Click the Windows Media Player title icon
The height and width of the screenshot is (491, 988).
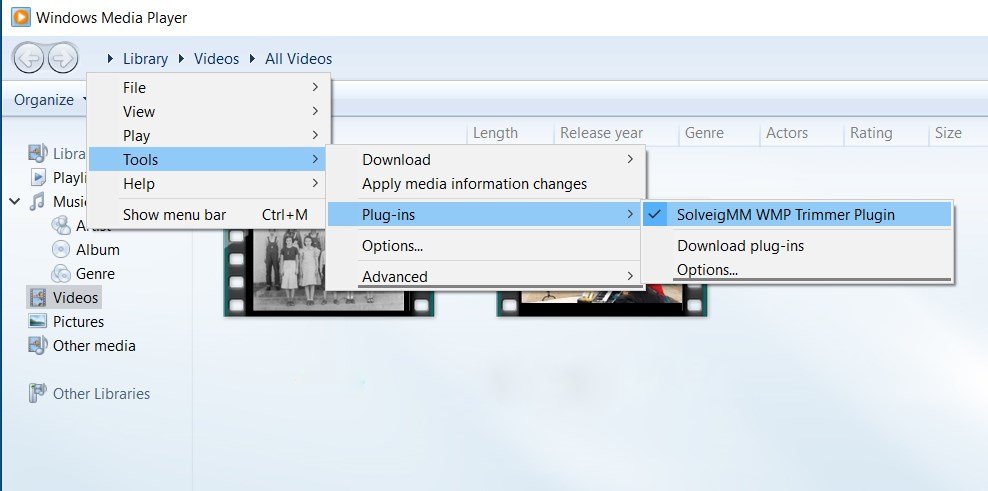(x=20, y=17)
